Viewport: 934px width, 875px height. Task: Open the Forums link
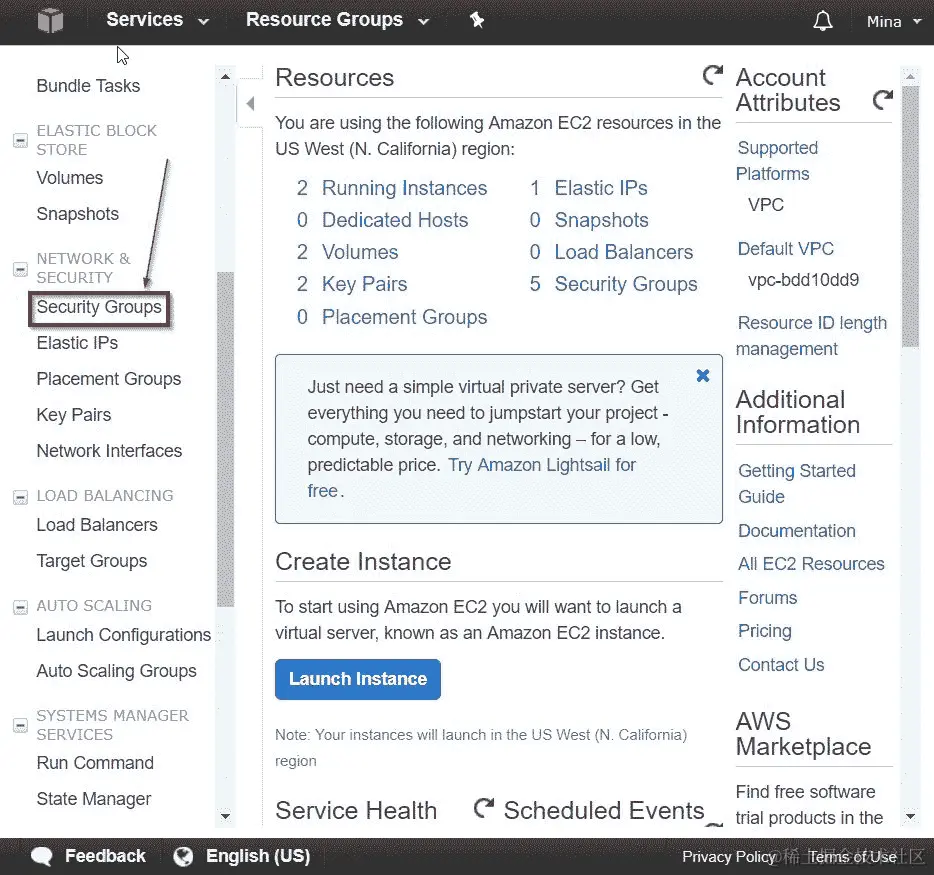coord(767,597)
